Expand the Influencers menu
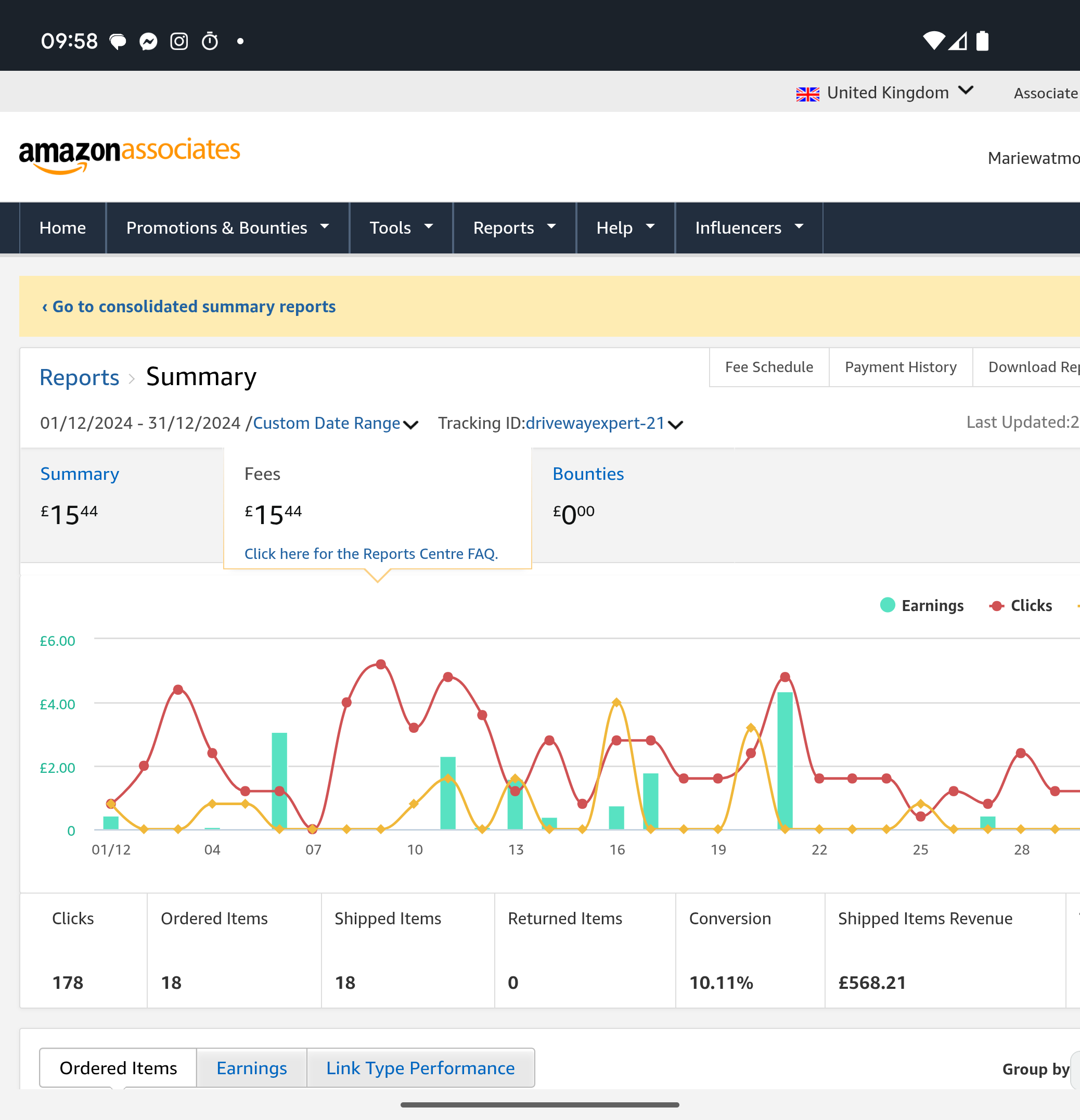Screen dimensions: 1080x1120 point(749,227)
